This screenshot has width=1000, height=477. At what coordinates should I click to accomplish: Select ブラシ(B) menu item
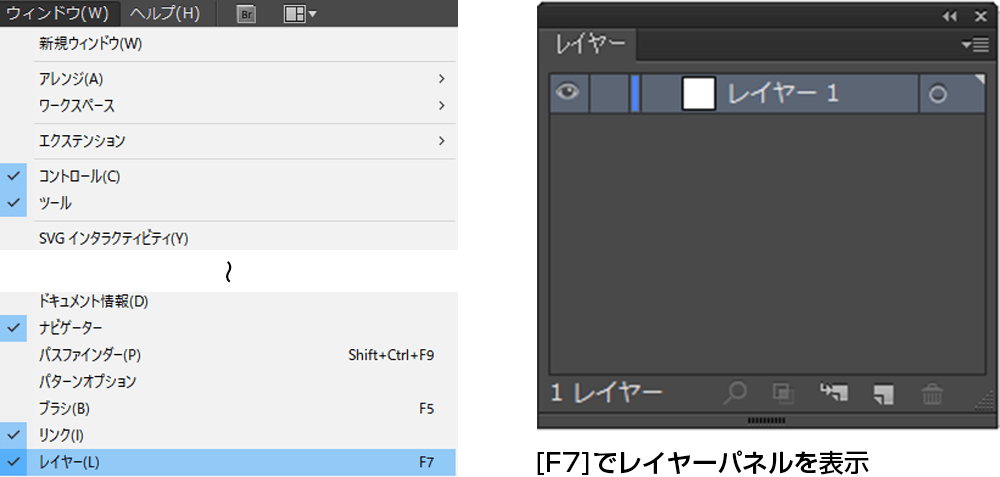coord(228,408)
